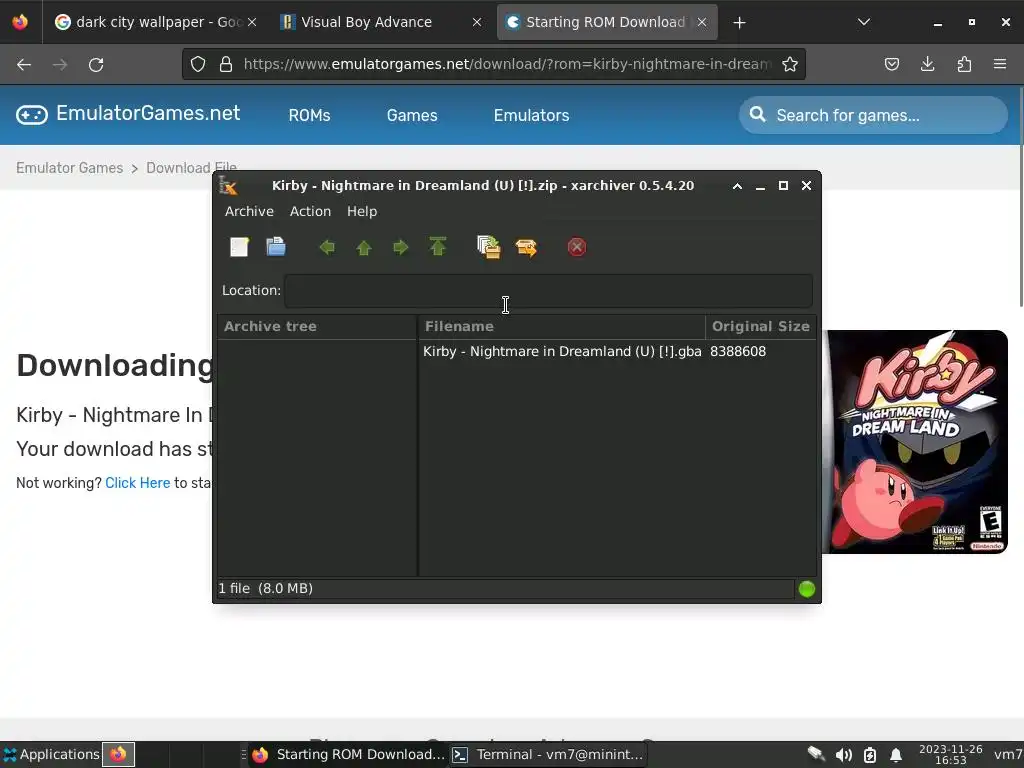The image size is (1024, 768).
Task: Sort by Filename column header
Action: click(562, 327)
